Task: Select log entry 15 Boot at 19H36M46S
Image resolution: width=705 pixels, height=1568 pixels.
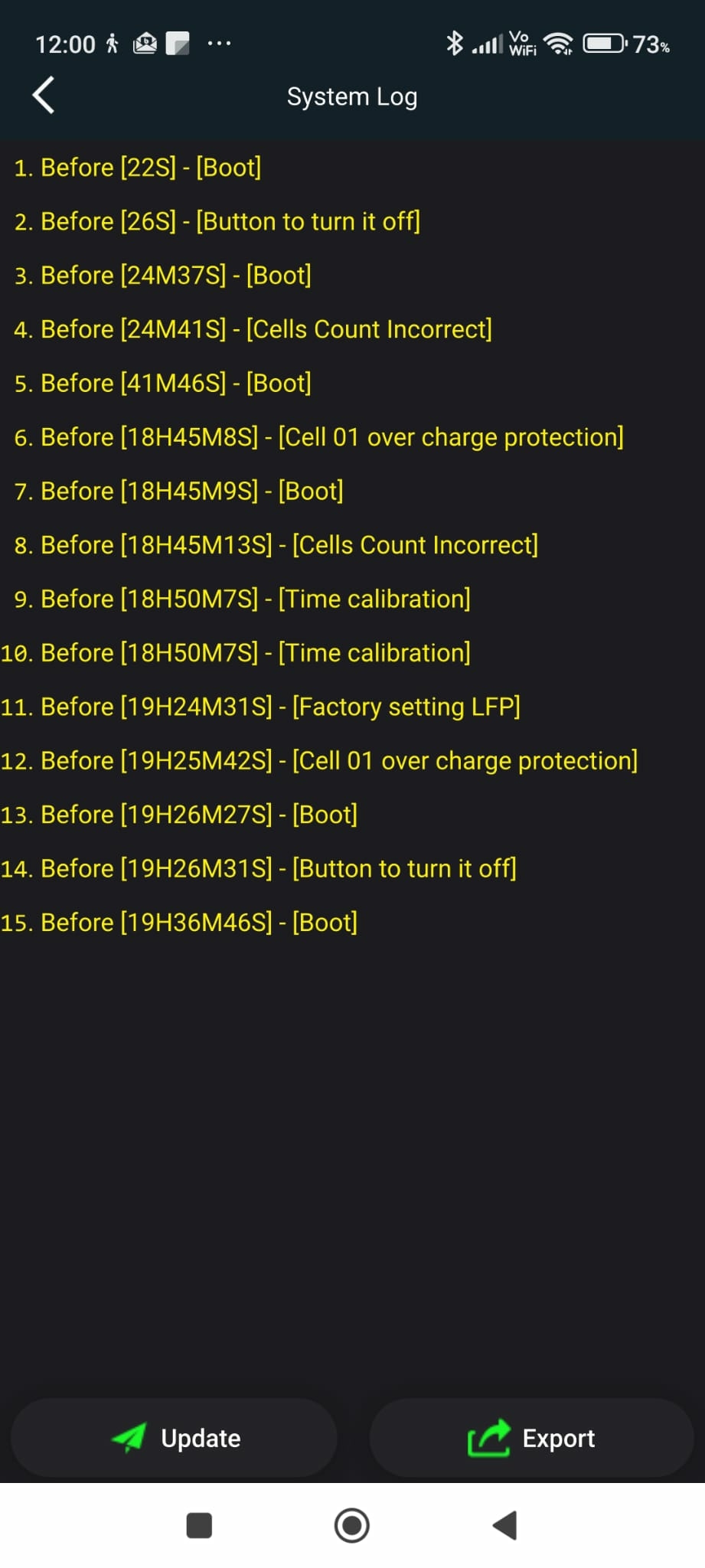Action: 179,923
